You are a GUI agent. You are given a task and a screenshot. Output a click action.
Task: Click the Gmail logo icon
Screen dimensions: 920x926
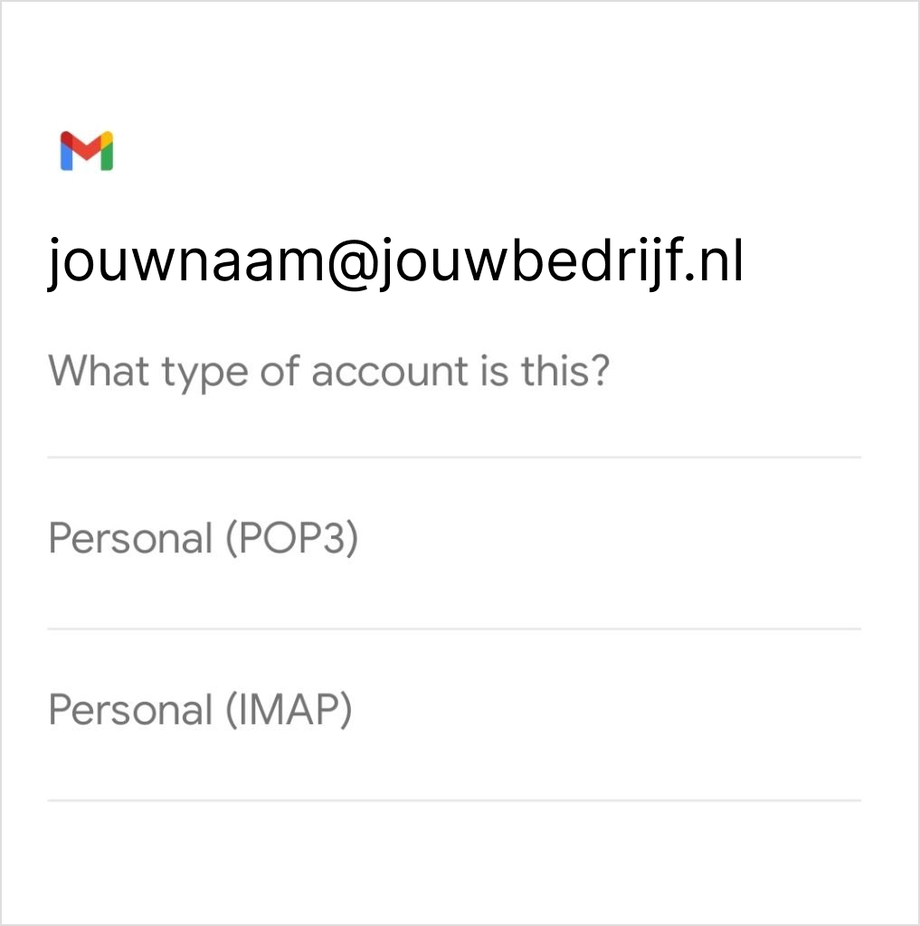pos(86,151)
